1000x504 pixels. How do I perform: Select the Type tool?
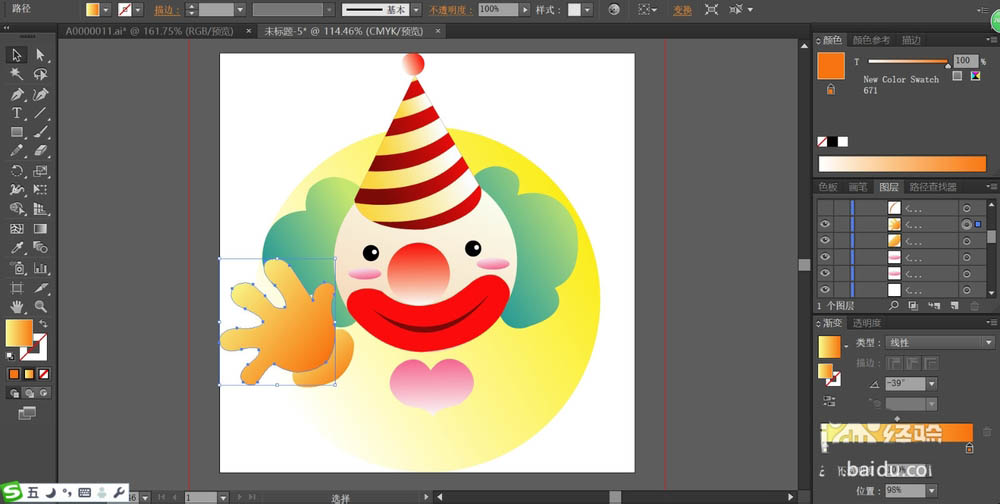tap(17, 114)
